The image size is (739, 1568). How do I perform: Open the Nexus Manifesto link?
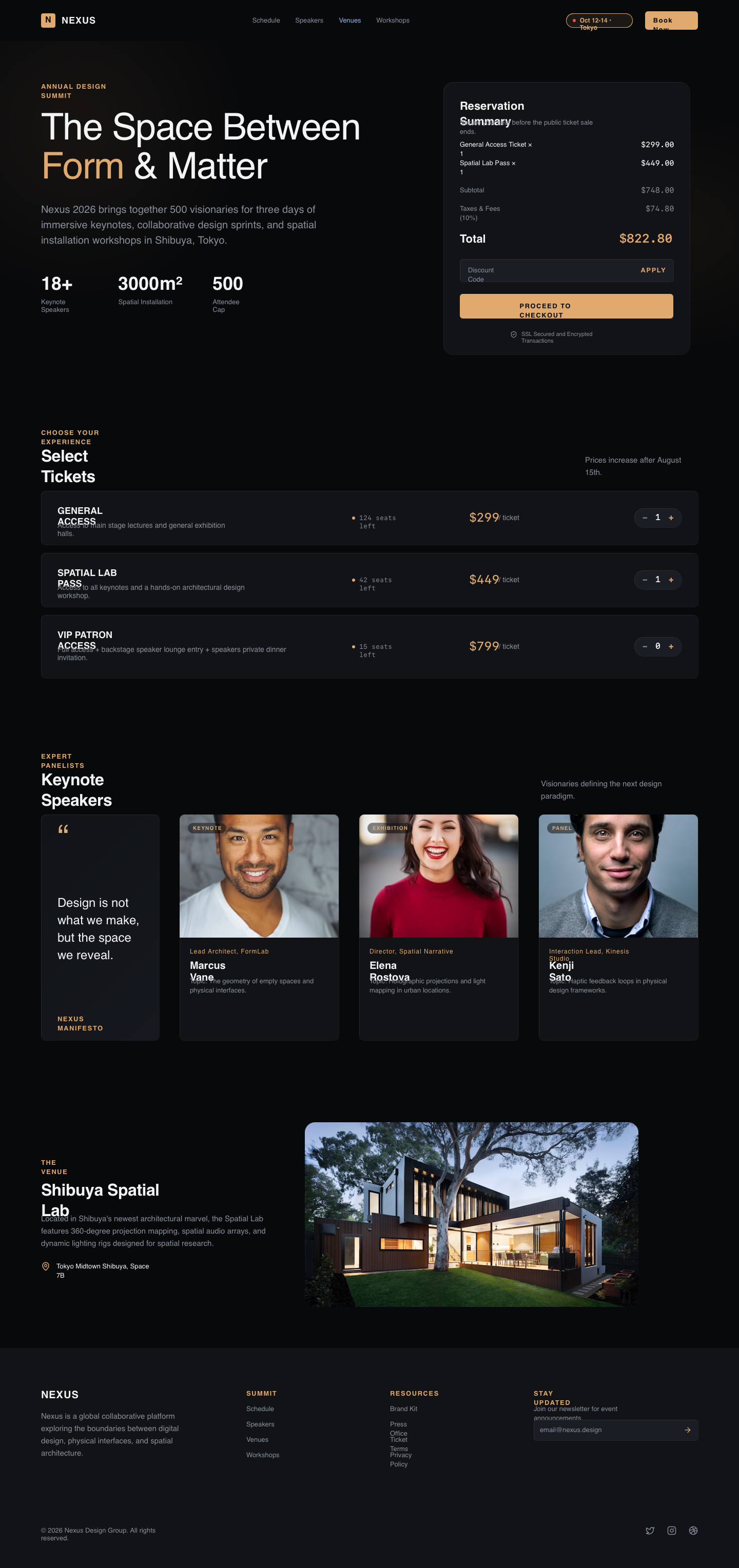point(80,1023)
